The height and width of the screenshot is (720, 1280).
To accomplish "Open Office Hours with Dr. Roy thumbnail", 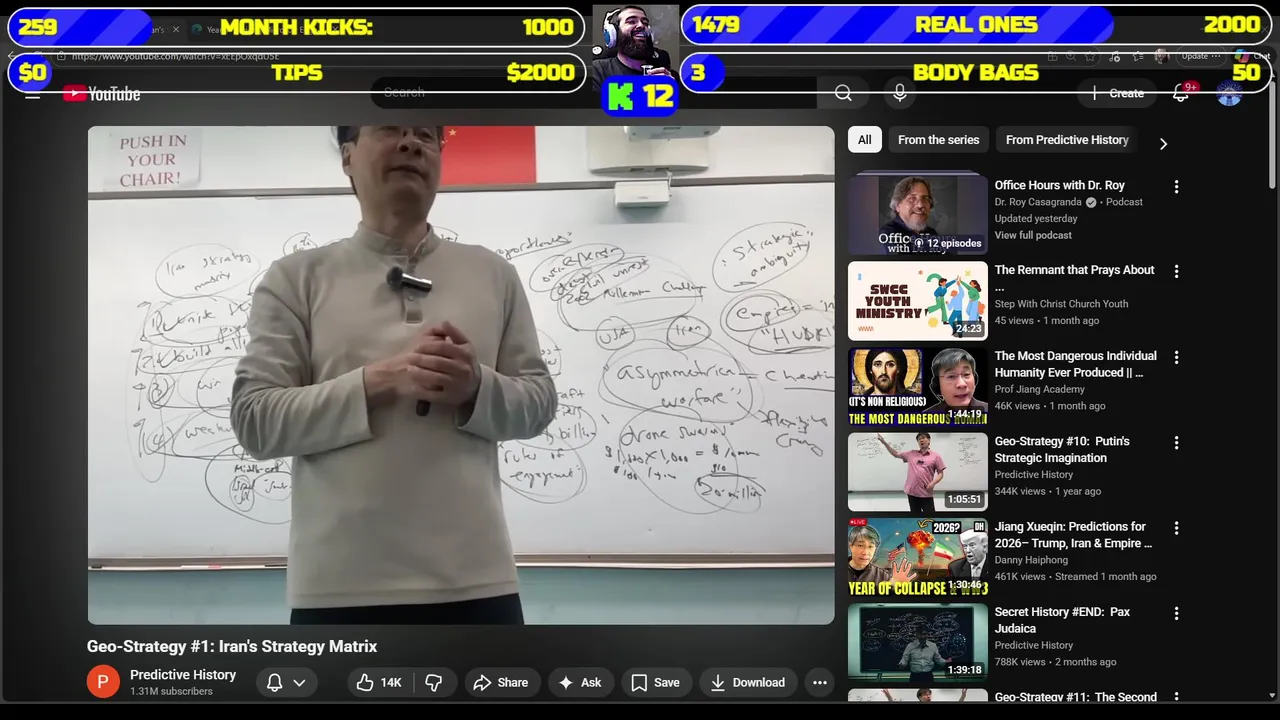I will coord(918,214).
